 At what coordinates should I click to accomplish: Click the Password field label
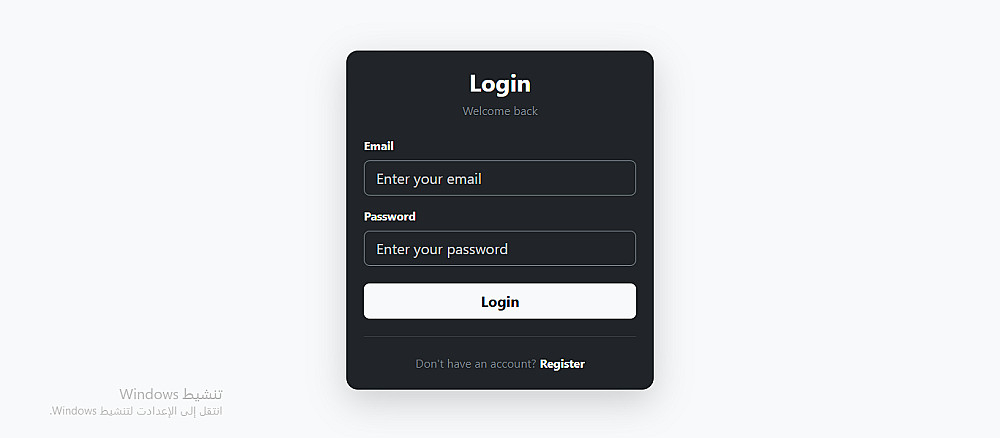point(390,216)
